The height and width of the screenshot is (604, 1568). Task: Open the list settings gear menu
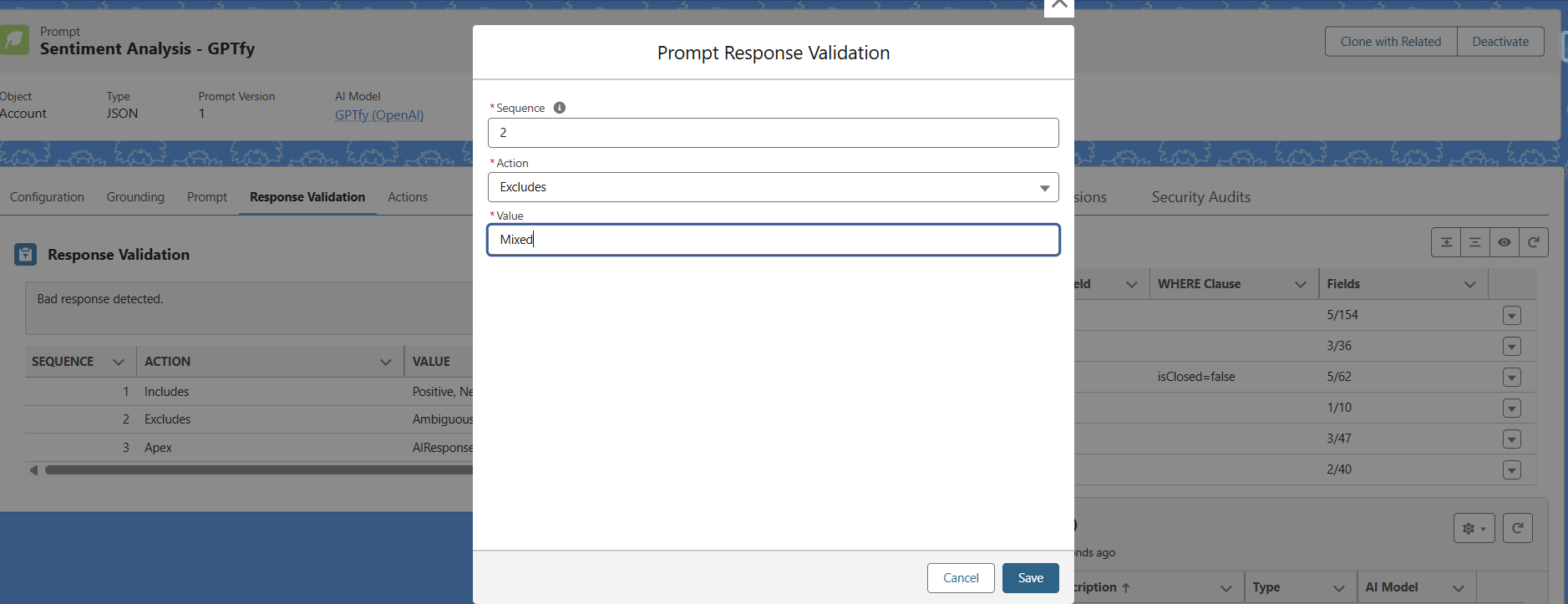click(1474, 529)
